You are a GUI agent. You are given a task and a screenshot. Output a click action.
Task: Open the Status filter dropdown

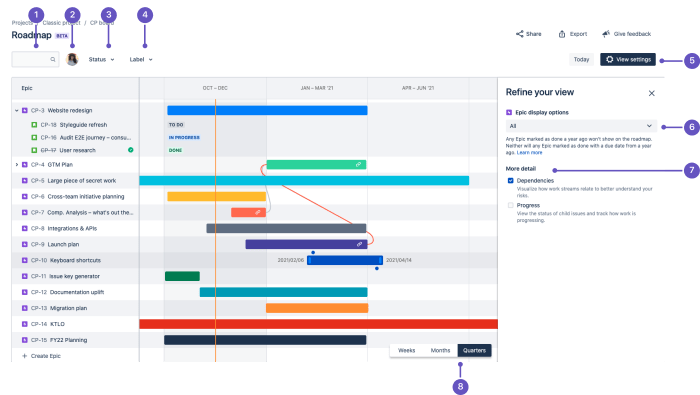click(101, 59)
